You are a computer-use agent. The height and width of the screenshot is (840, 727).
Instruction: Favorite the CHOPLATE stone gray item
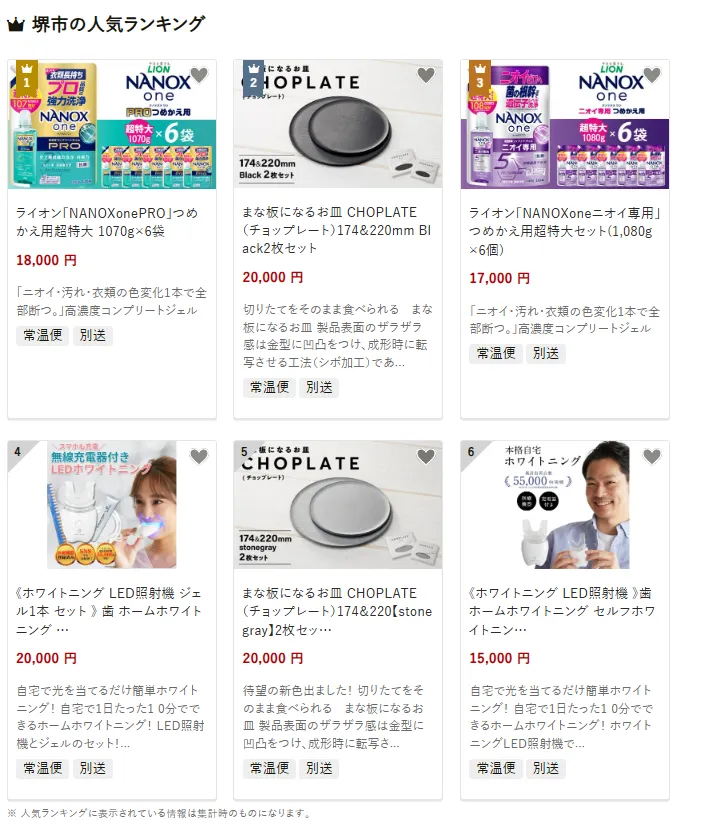[x=426, y=456]
